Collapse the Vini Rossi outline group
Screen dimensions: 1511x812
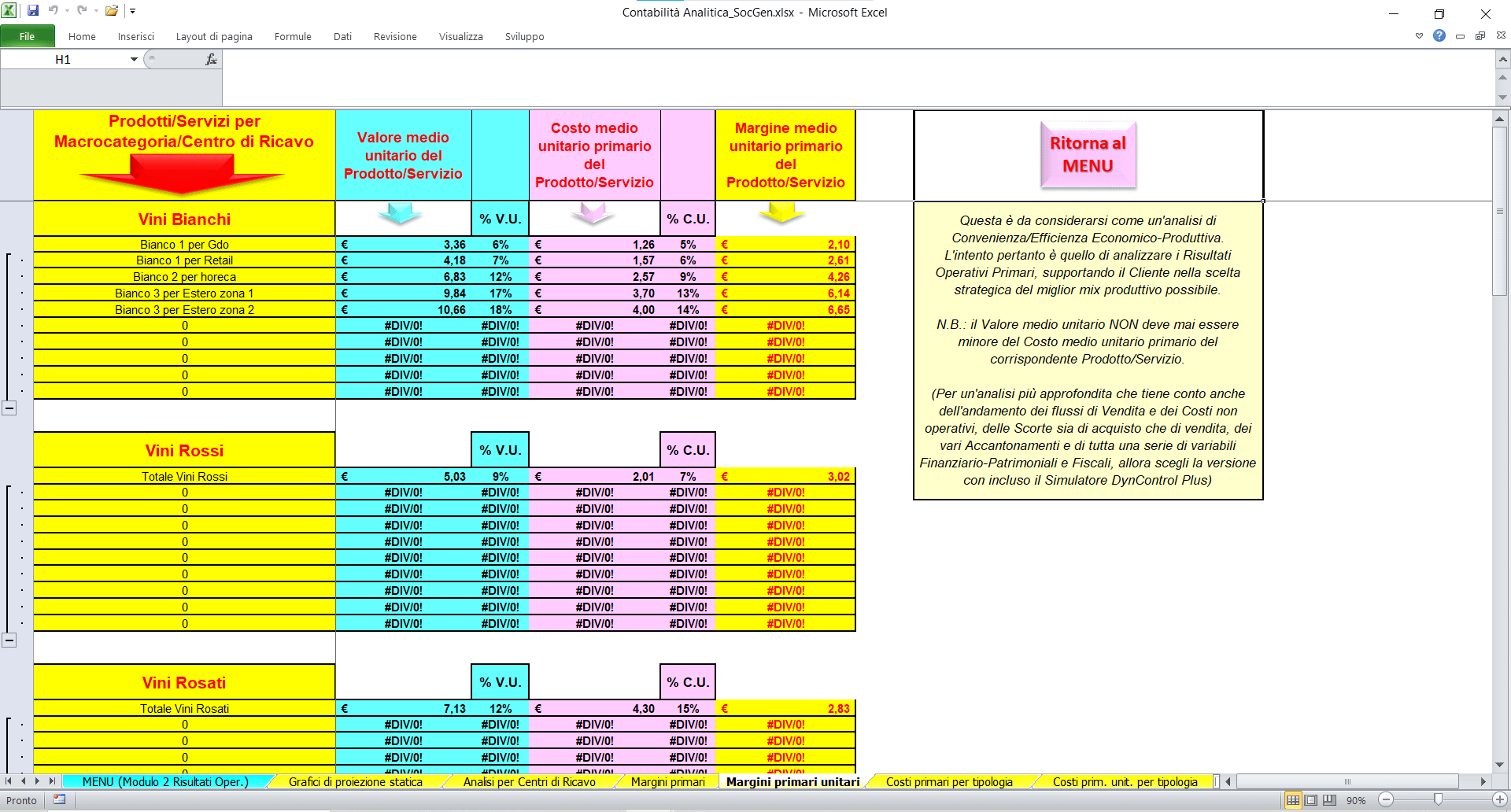(x=9, y=640)
